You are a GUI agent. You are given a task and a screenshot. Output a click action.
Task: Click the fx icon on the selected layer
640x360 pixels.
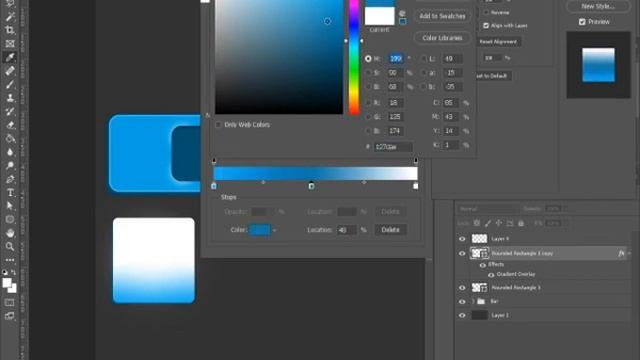click(621, 253)
